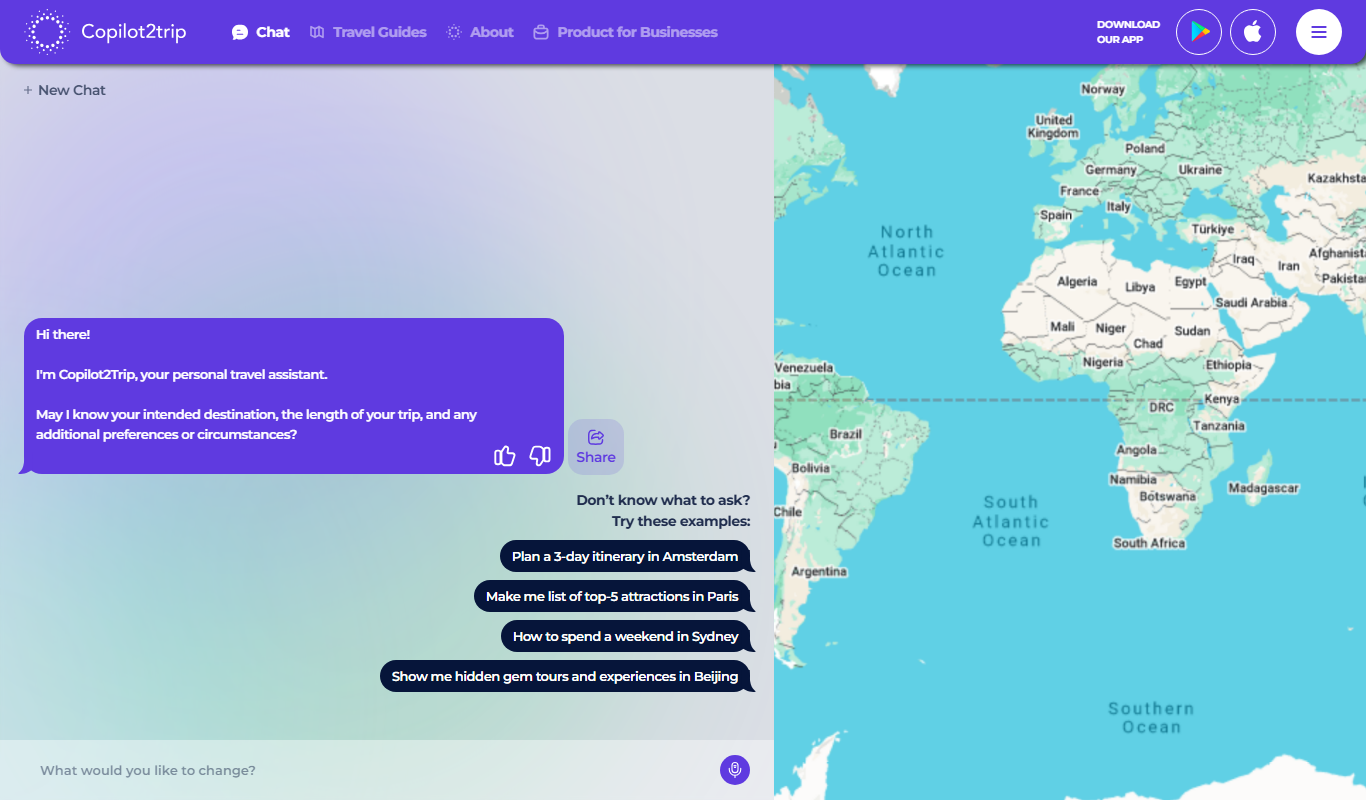Click Algeria on the map
Viewport: 1366px width, 800px height.
(1077, 282)
